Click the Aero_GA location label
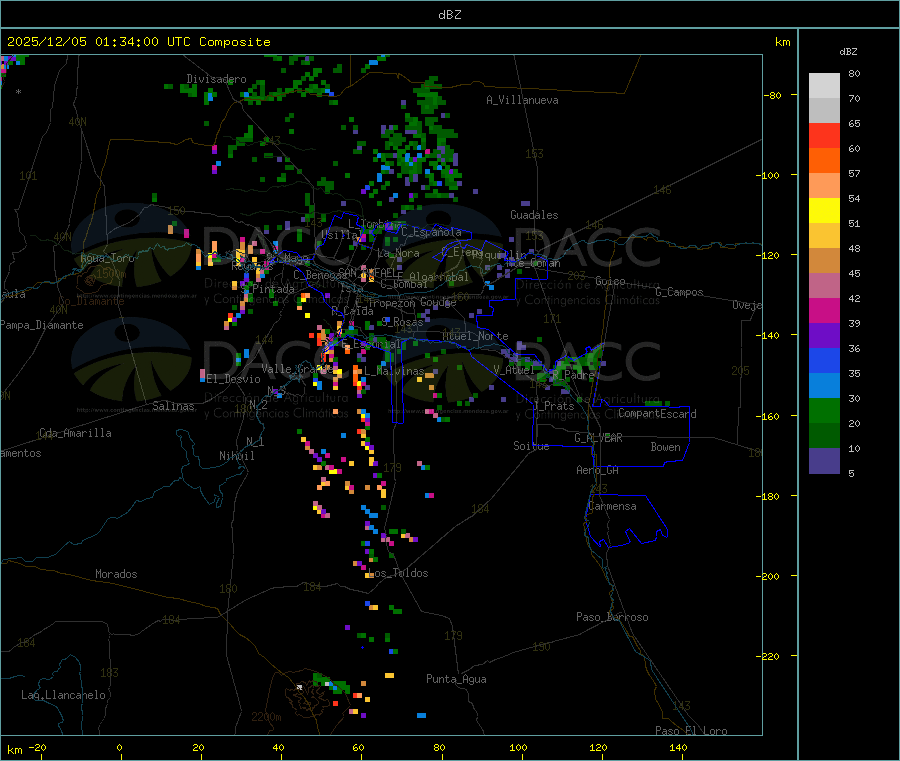900x761 pixels. (598, 469)
